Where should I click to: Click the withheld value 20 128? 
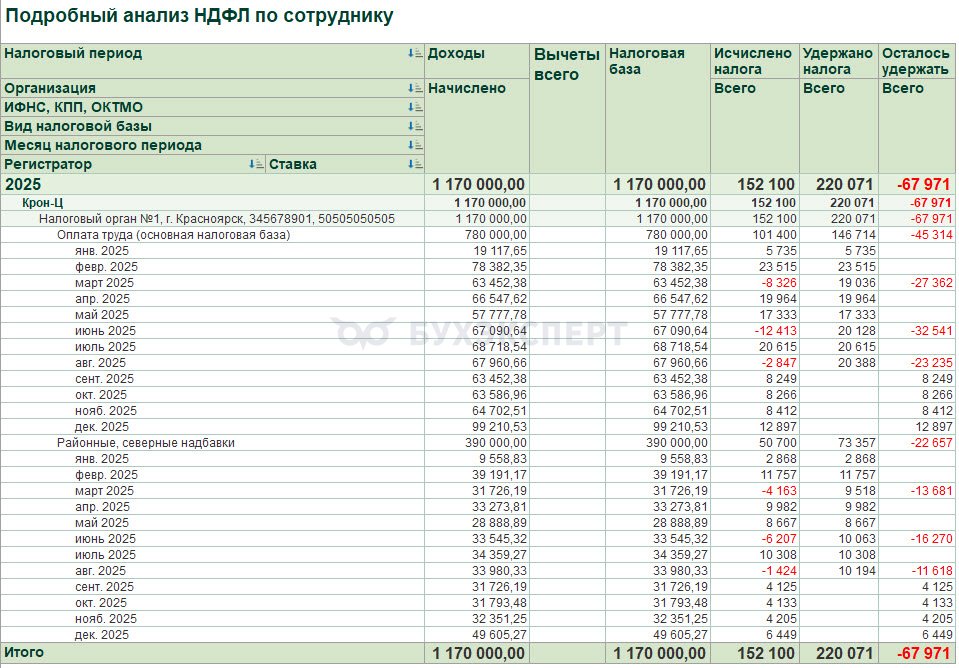click(x=857, y=330)
